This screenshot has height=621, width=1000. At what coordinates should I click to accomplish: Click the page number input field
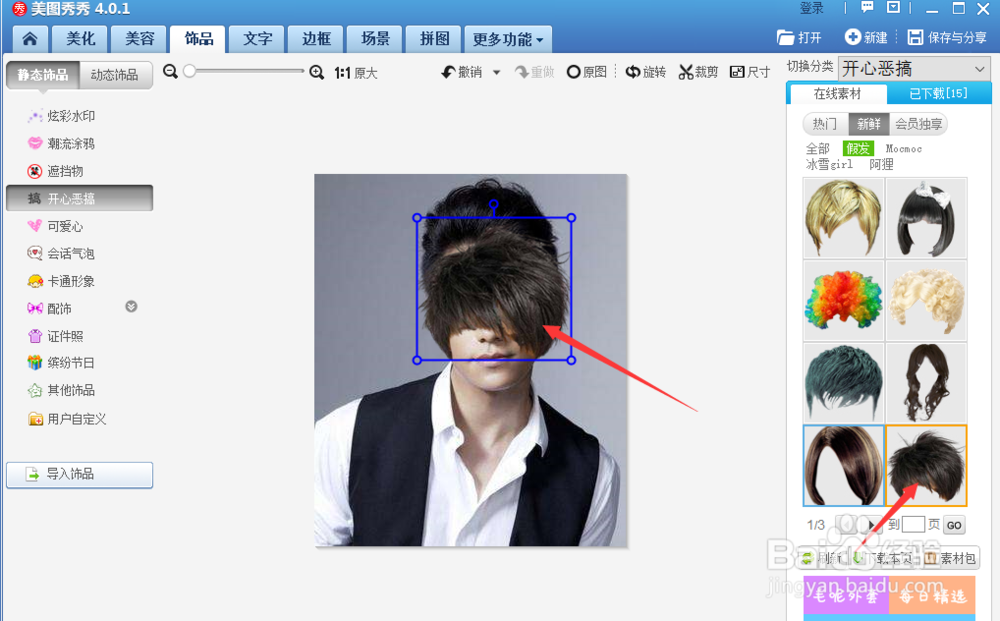913,524
